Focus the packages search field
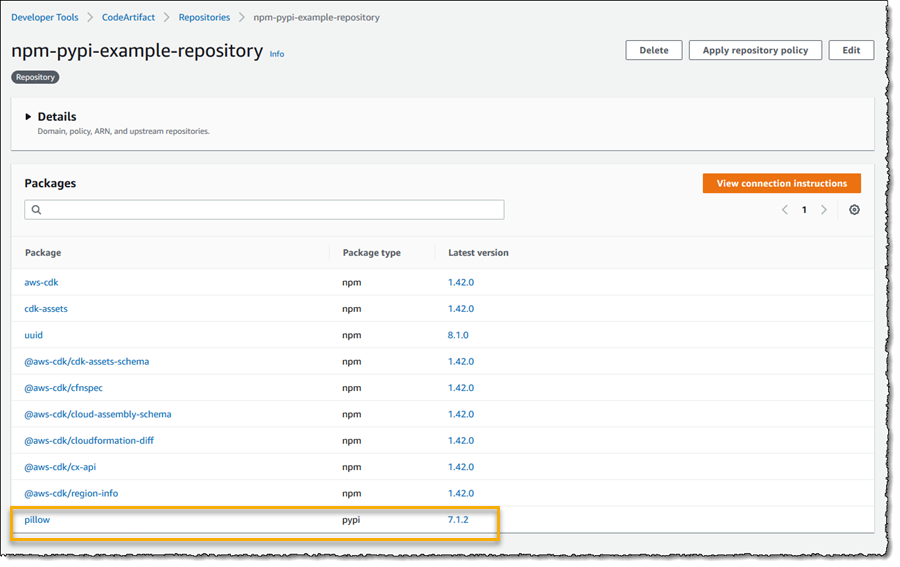The width and height of the screenshot is (900, 567). pos(264,209)
